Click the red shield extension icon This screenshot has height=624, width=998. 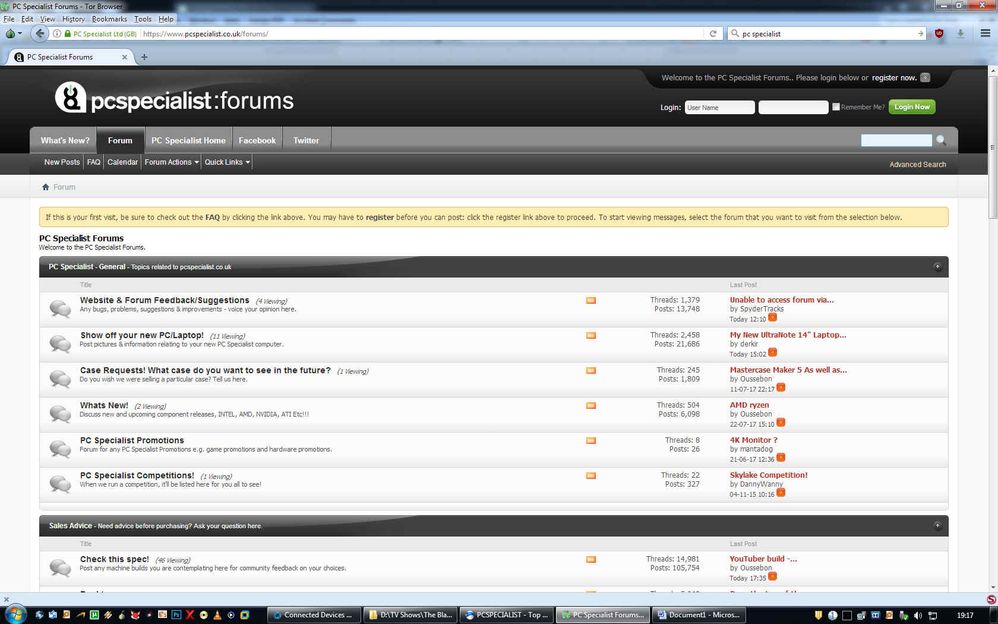[x=939, y=33]
